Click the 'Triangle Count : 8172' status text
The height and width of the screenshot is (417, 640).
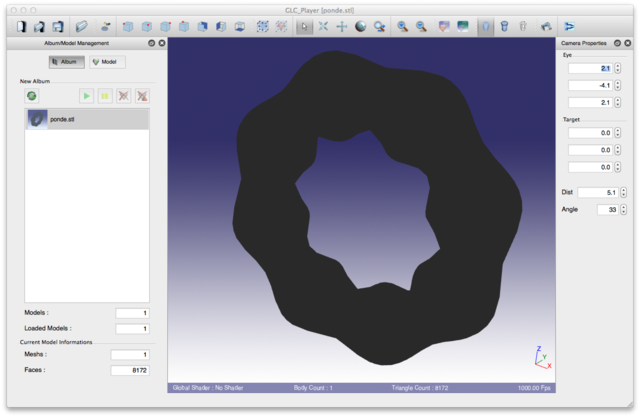[420, 388]
